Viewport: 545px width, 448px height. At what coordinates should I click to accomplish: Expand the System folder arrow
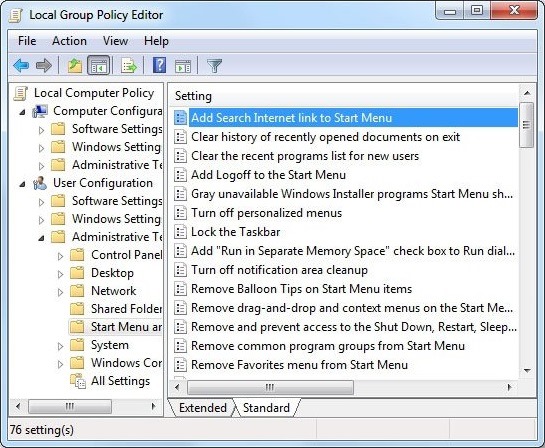click(60, 346)
